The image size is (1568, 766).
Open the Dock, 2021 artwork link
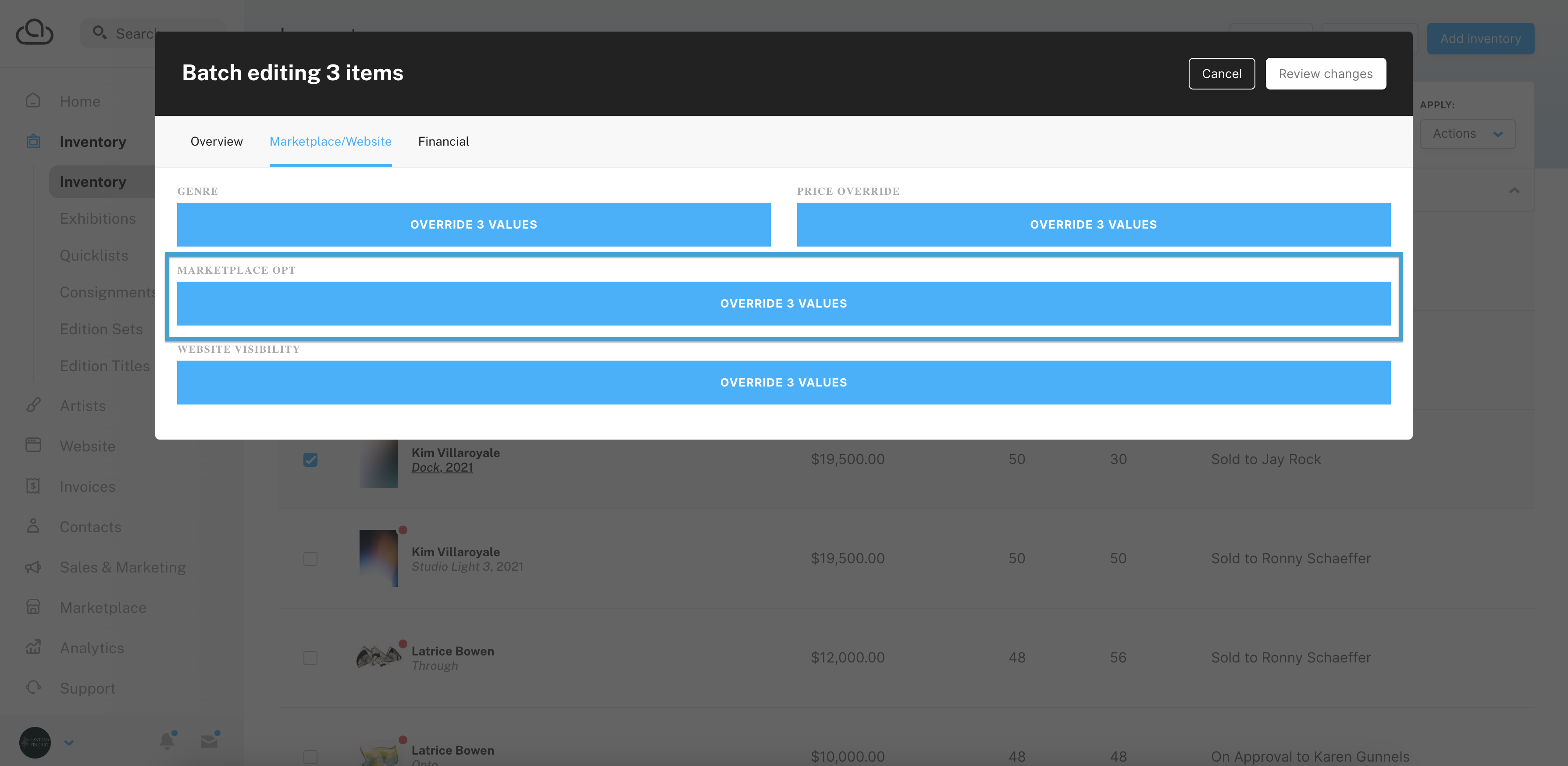pyautogui.click(x=442, y=467)
